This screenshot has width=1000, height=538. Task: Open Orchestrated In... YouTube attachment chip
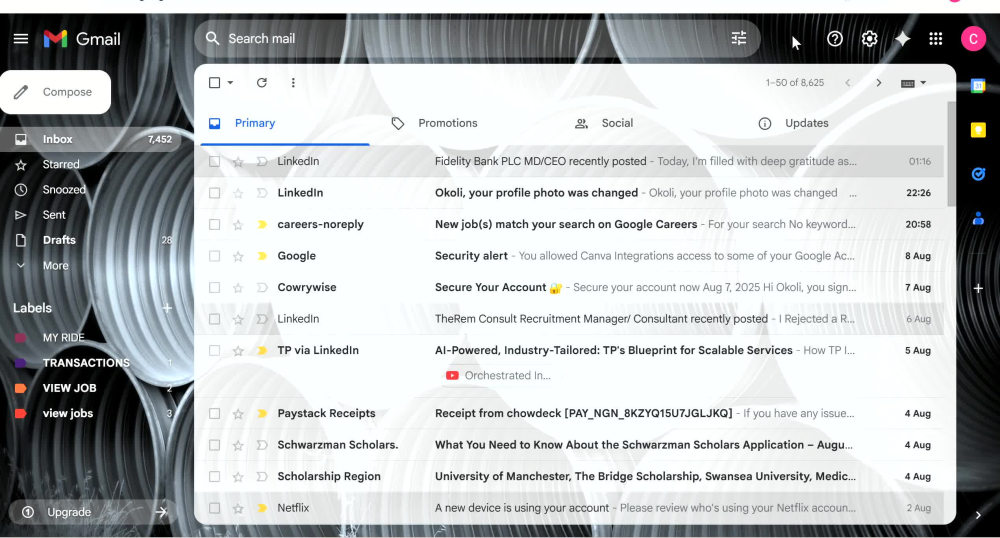click(499, 375)
